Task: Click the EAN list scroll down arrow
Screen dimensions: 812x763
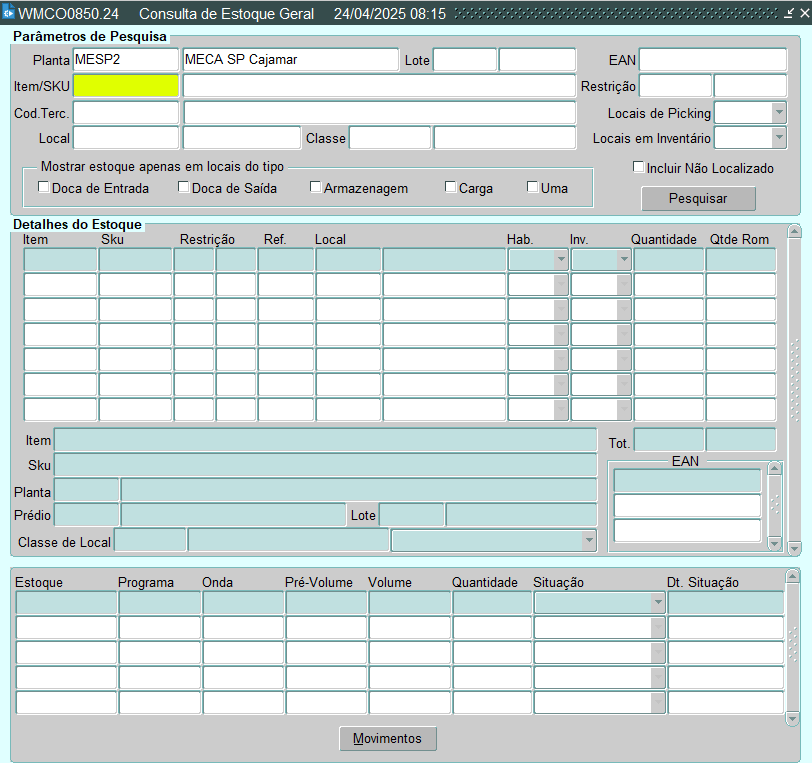Action: click(774, 542)
